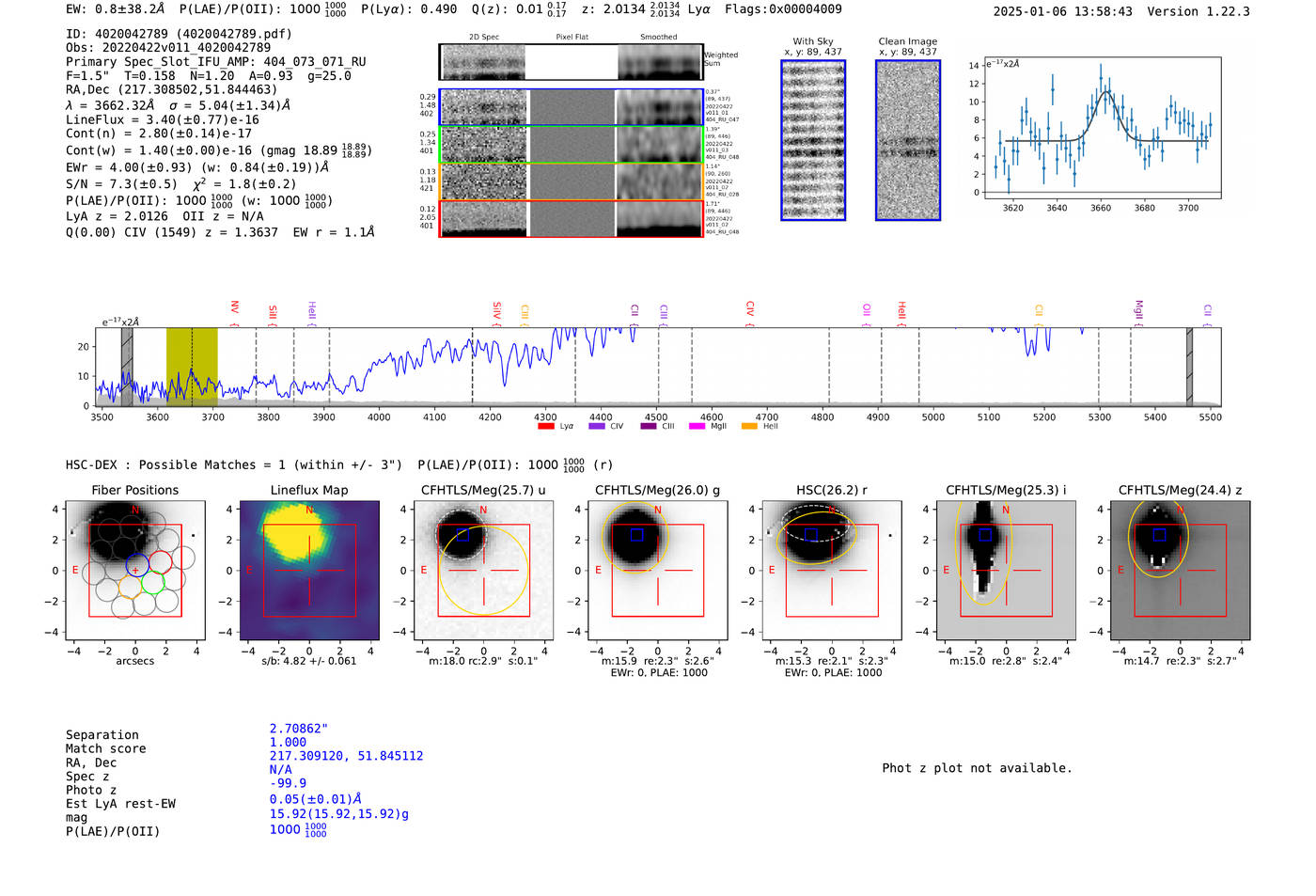Click the With Sky cutout image
1316x896 pixels.
pos(813,140)
